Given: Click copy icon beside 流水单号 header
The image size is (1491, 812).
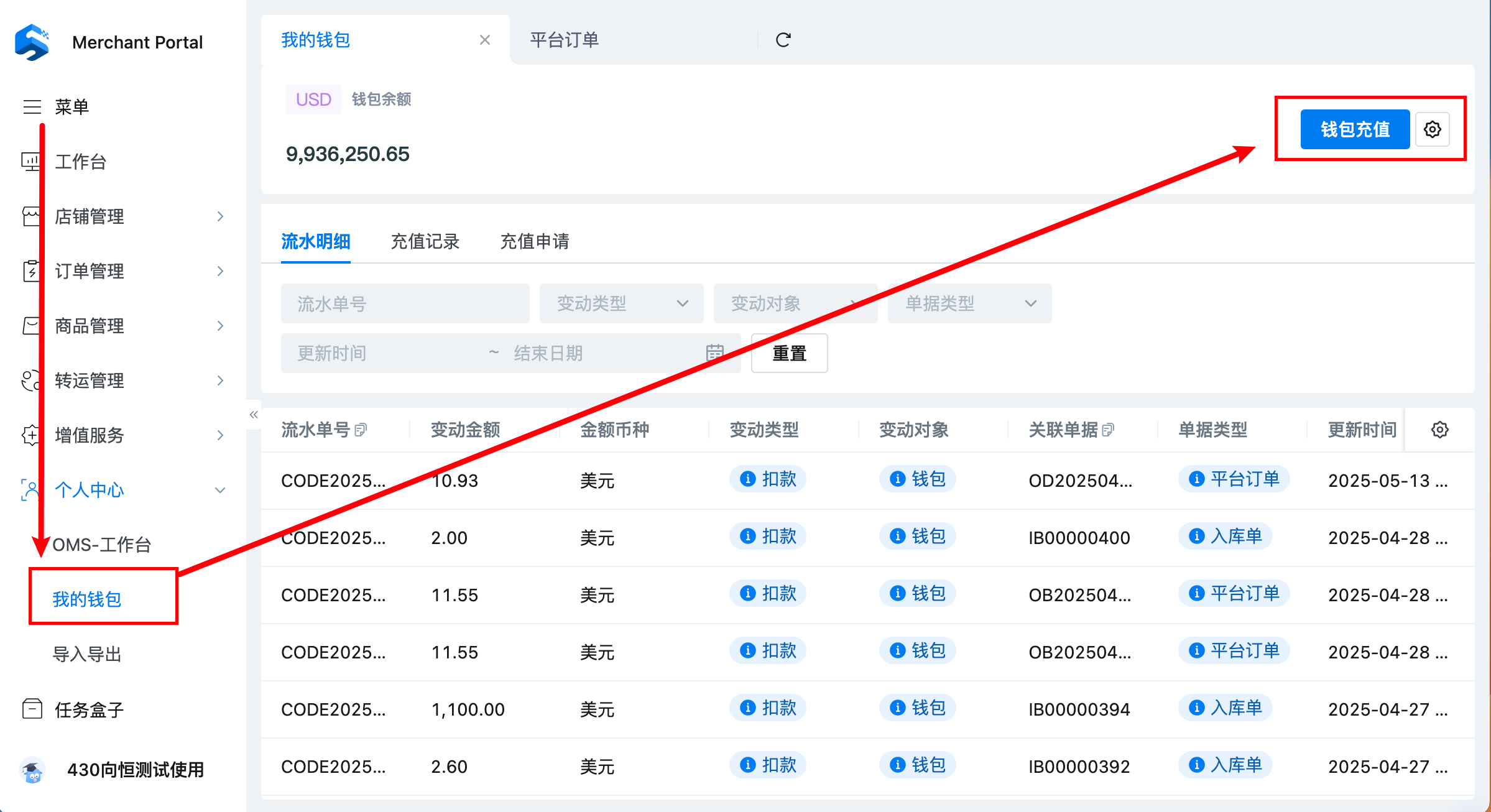Looking at the screenshot, I should click(x=361, y=430).
